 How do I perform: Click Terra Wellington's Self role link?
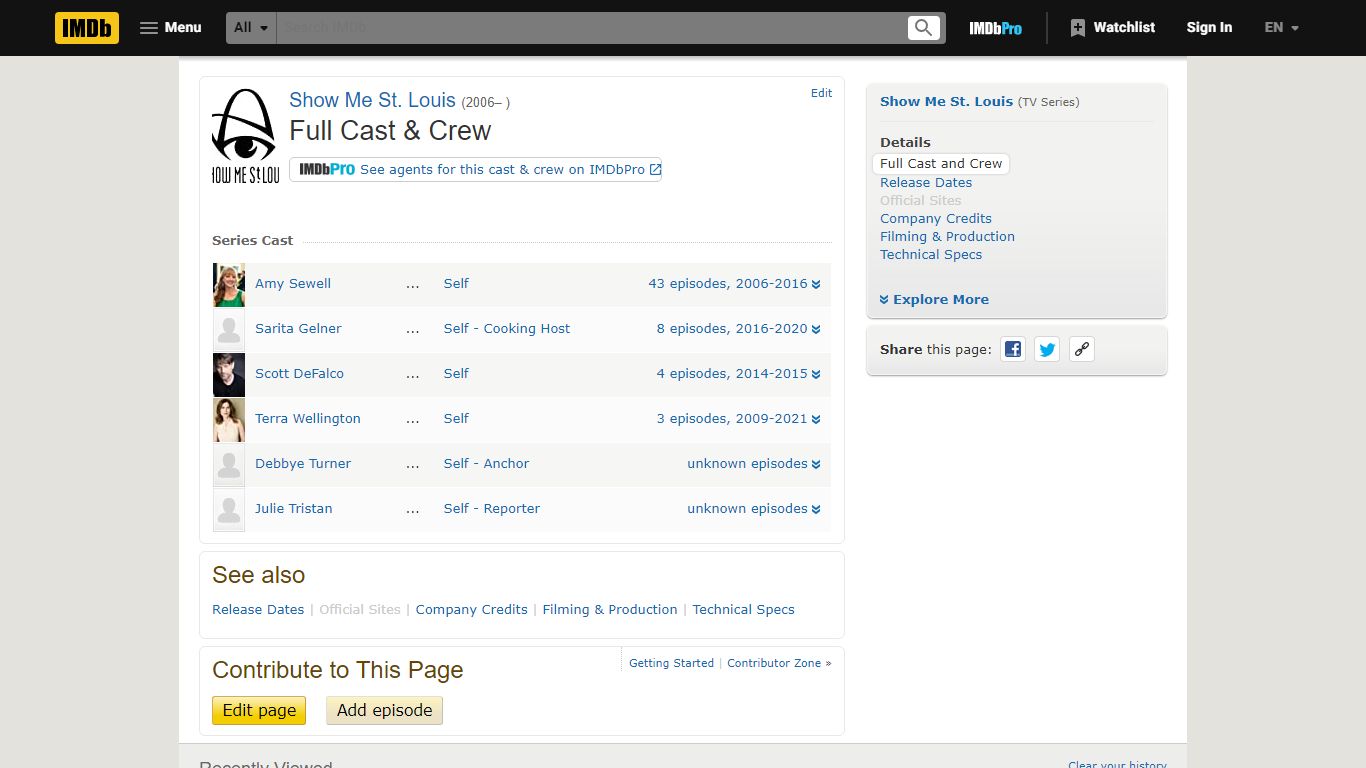pos(456,419)
